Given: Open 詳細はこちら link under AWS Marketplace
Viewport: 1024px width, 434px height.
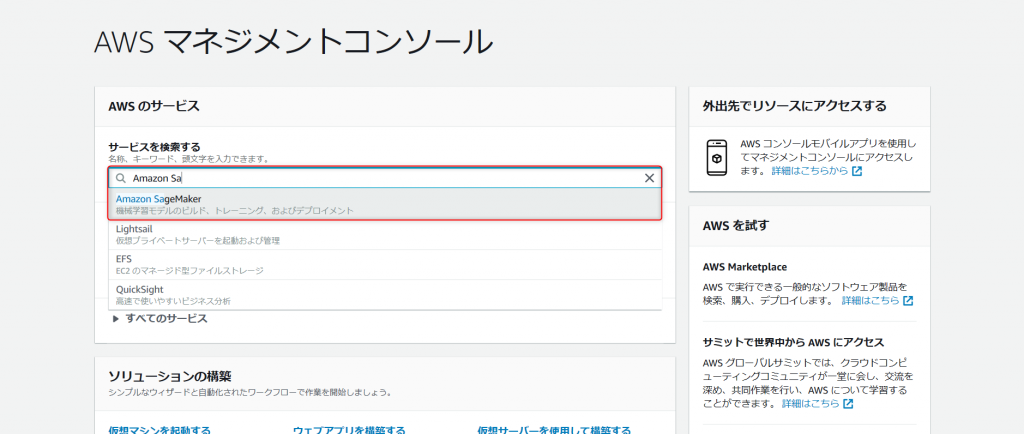Looking at the screenshot, I should pos(870,301).
